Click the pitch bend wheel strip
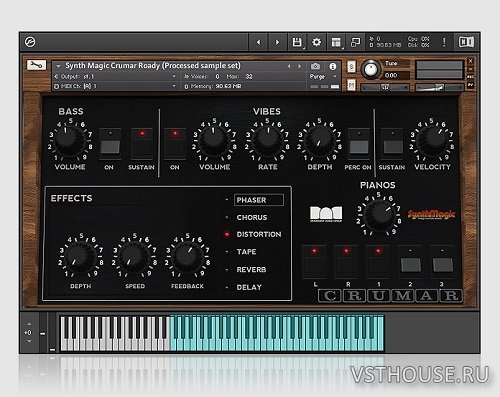The height and width of the screenshot is (397, 500). click(43, 332)
